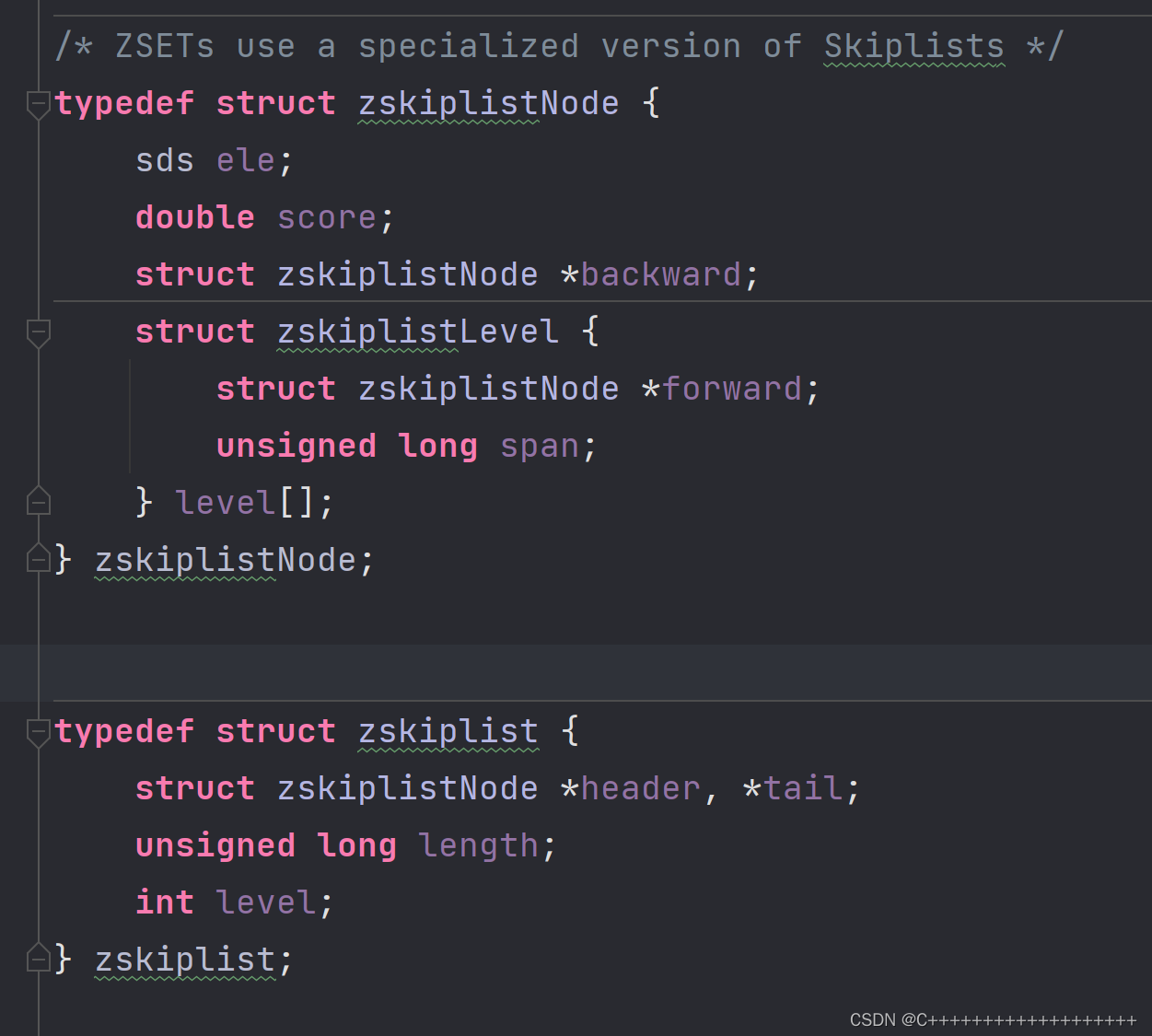Click the forward pointer field
The width and height of the screenshot is (1152, 1036).
pyautogui.click(x=732, y=389)
